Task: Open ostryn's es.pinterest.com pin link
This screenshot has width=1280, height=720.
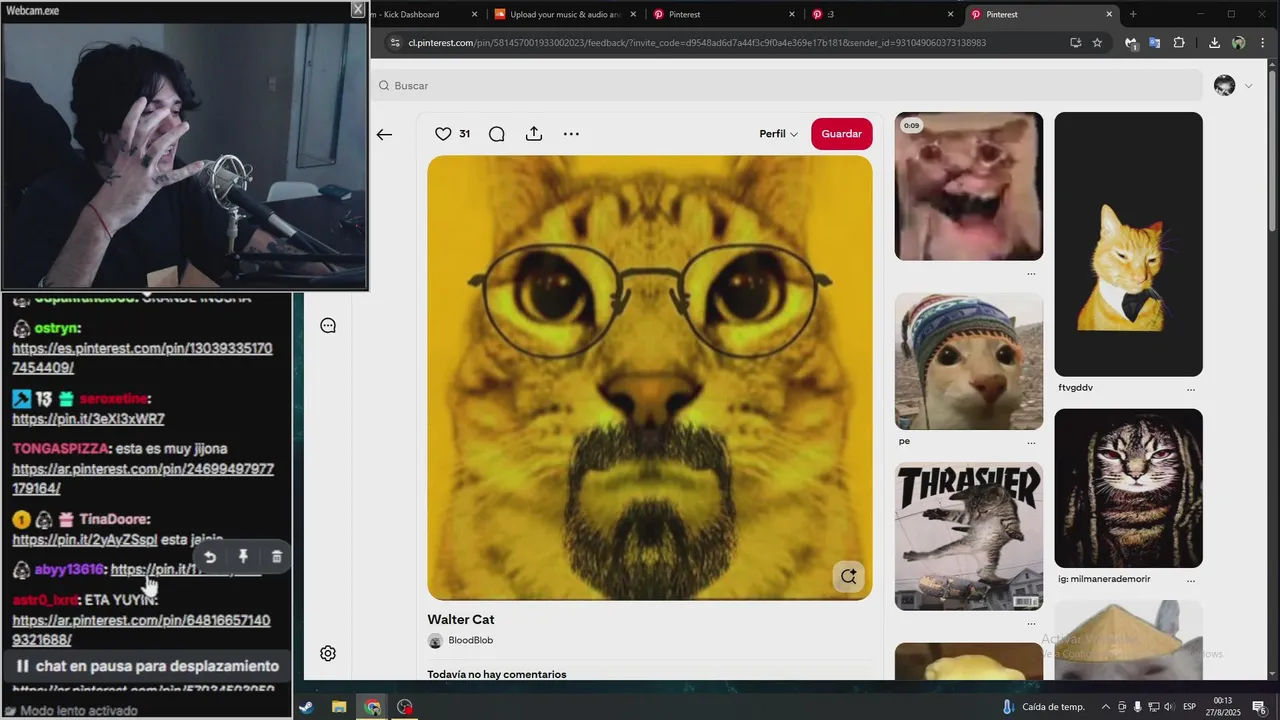Action: [142, 358]
